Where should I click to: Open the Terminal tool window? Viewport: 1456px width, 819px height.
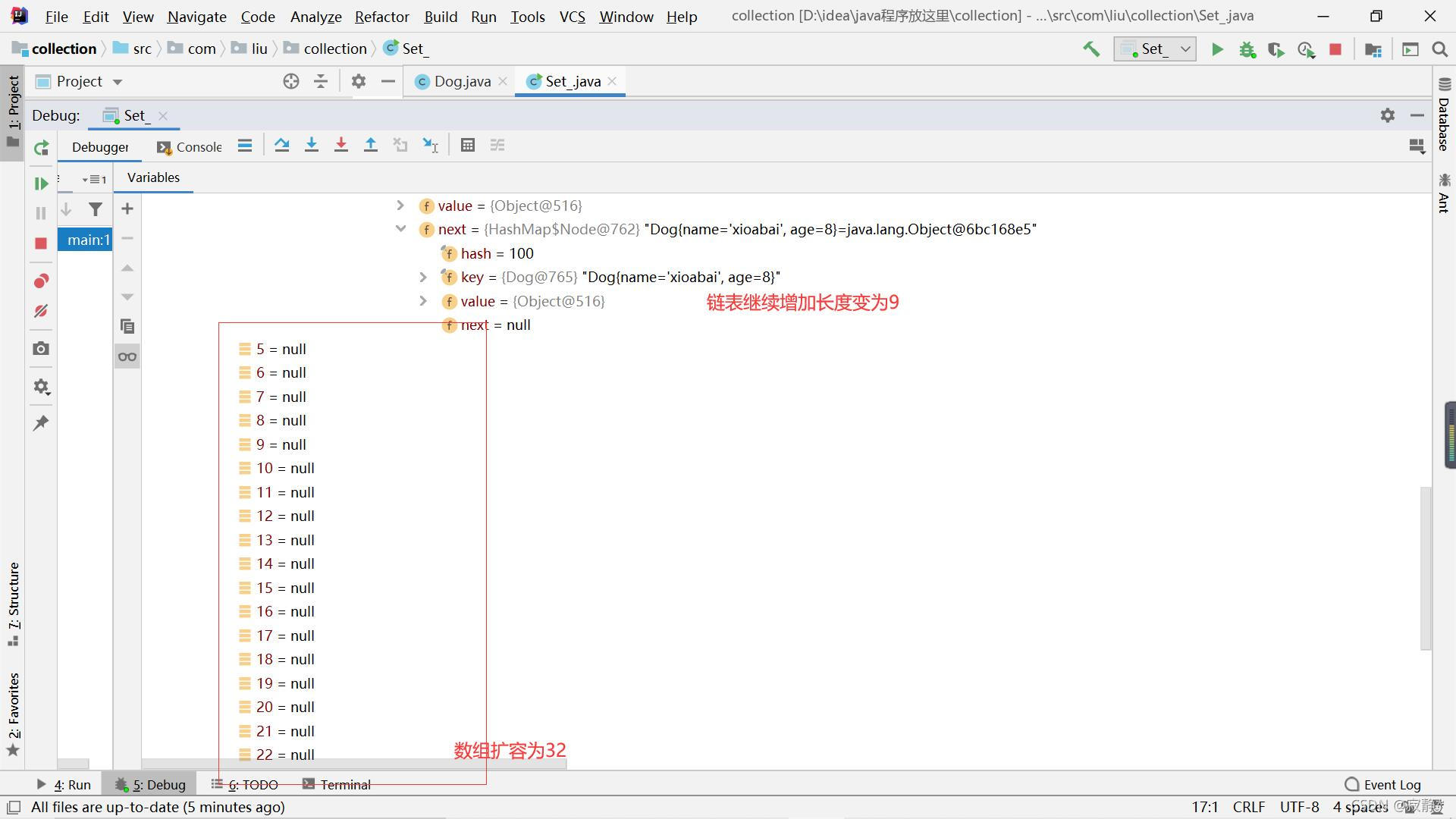[x=336, y=784]
